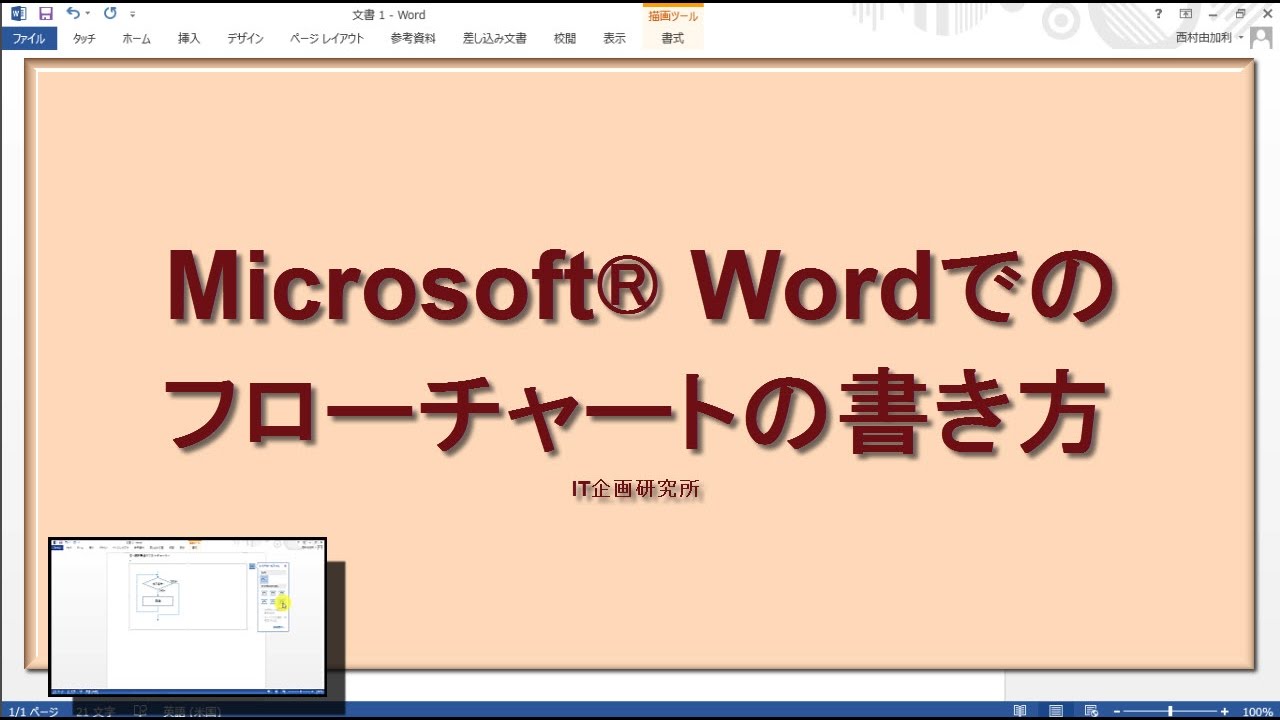Switch to the タッチ tab

(84, 39)
